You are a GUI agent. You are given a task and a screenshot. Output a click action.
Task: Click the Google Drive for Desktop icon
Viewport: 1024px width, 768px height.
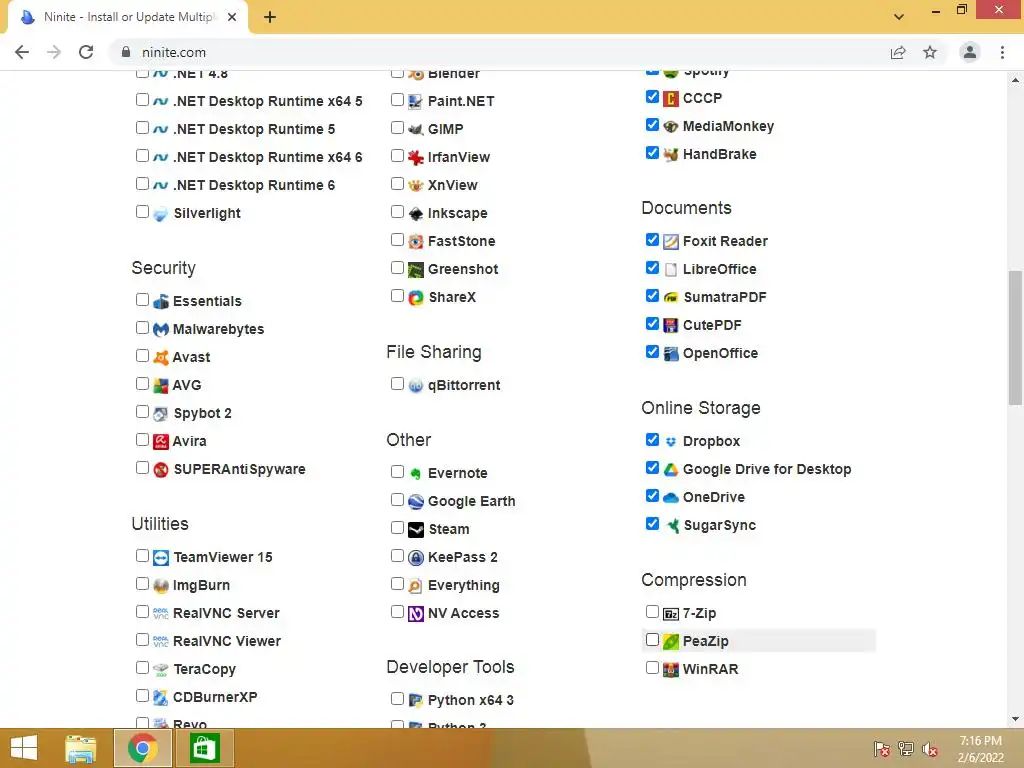pos(671,470)
